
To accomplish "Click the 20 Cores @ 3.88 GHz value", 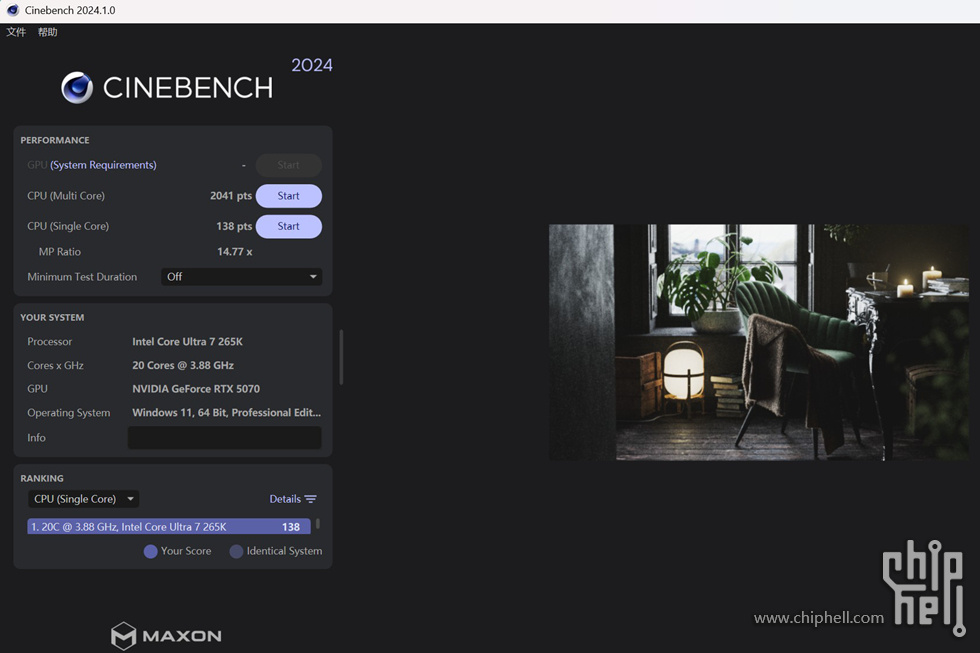I will click(182, 366).
